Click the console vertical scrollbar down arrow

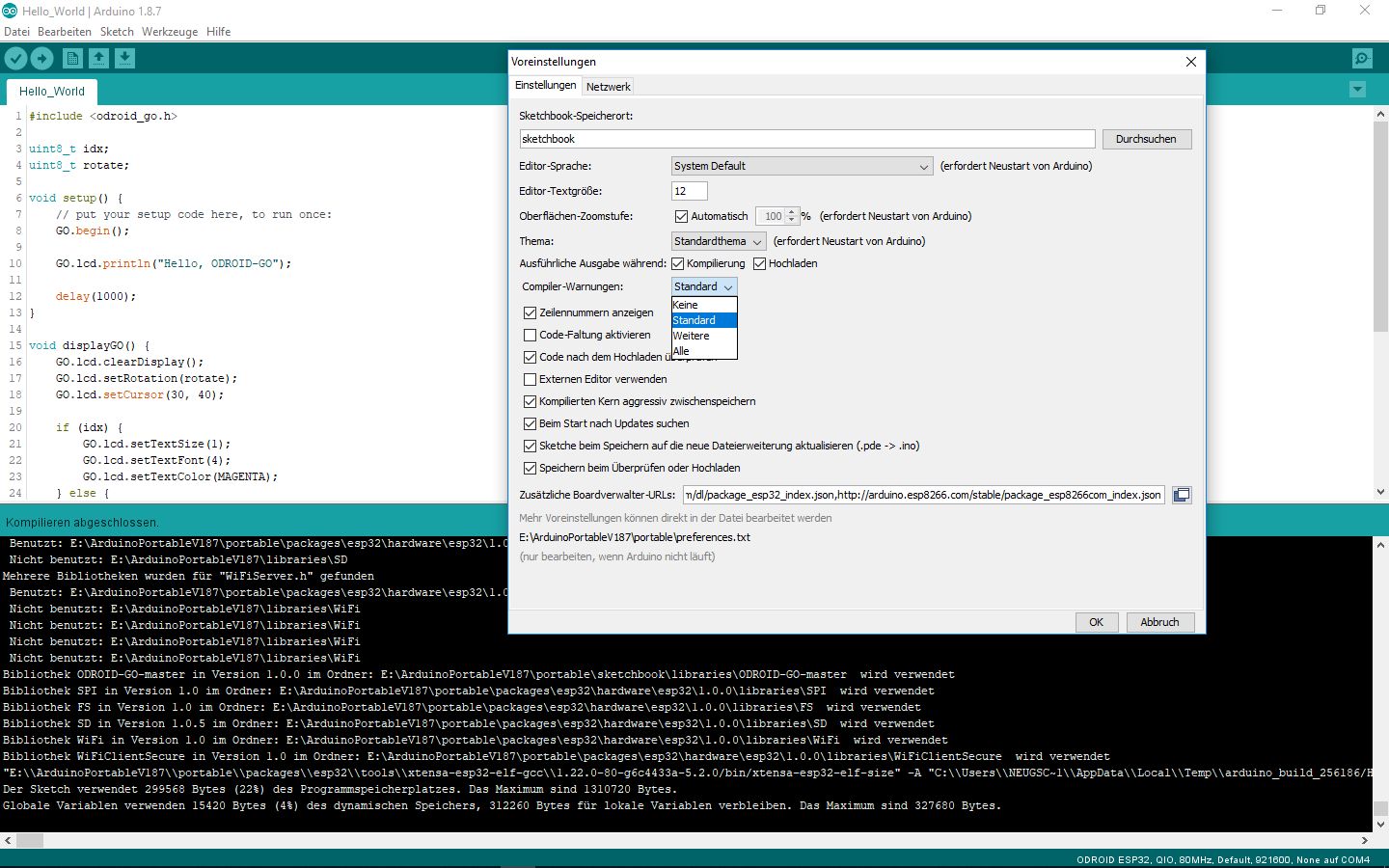[1380, 825]
